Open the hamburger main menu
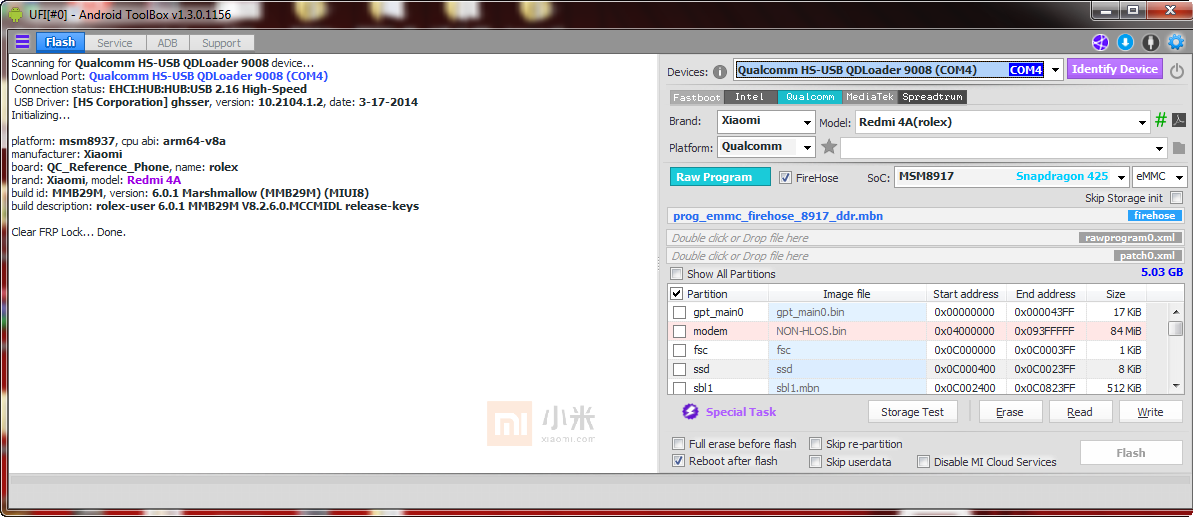 point(22,42)
